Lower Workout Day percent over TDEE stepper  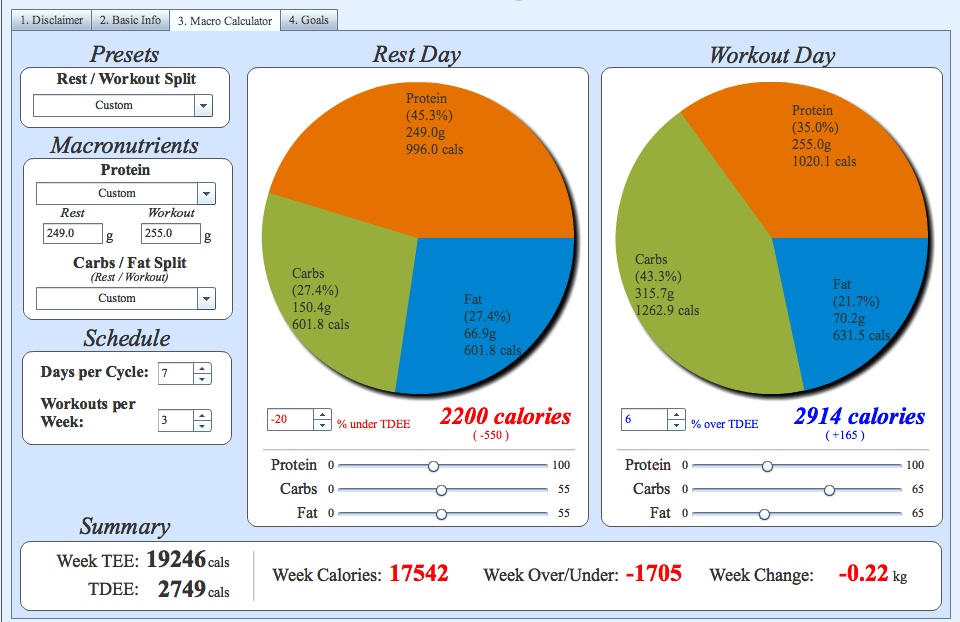coord(676,425)
